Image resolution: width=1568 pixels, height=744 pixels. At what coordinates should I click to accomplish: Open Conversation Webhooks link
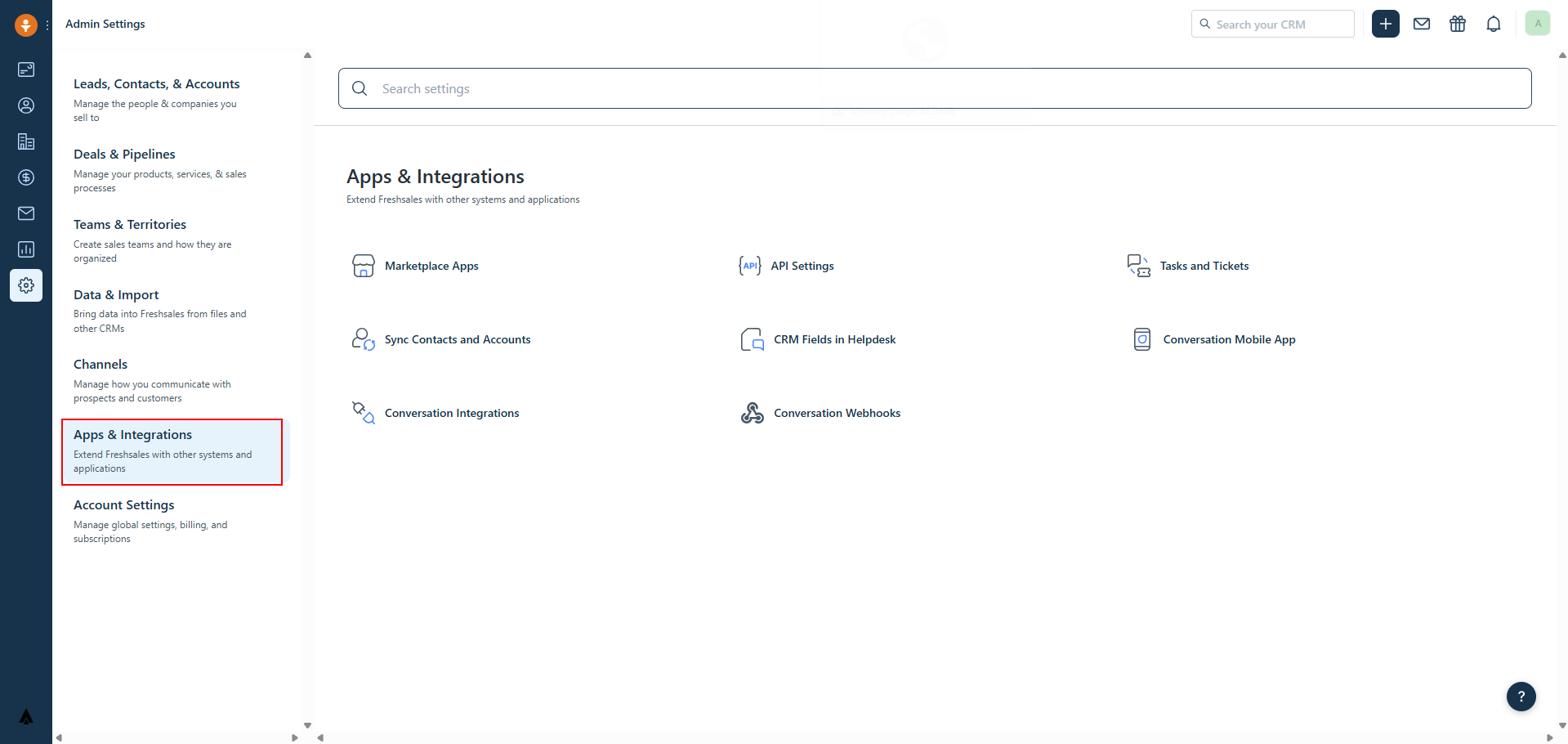tap(838, 413)
